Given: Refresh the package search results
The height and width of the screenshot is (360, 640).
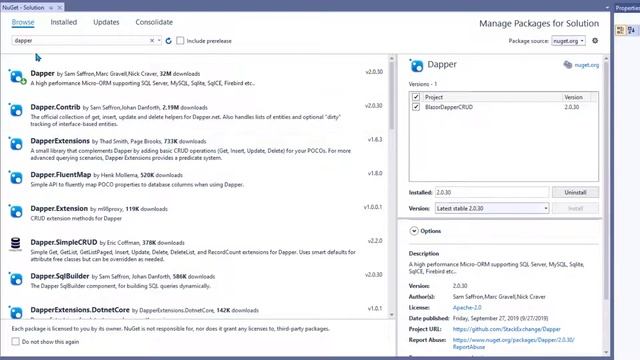Looking at the screenshot, I should click(x=169, y=41).
